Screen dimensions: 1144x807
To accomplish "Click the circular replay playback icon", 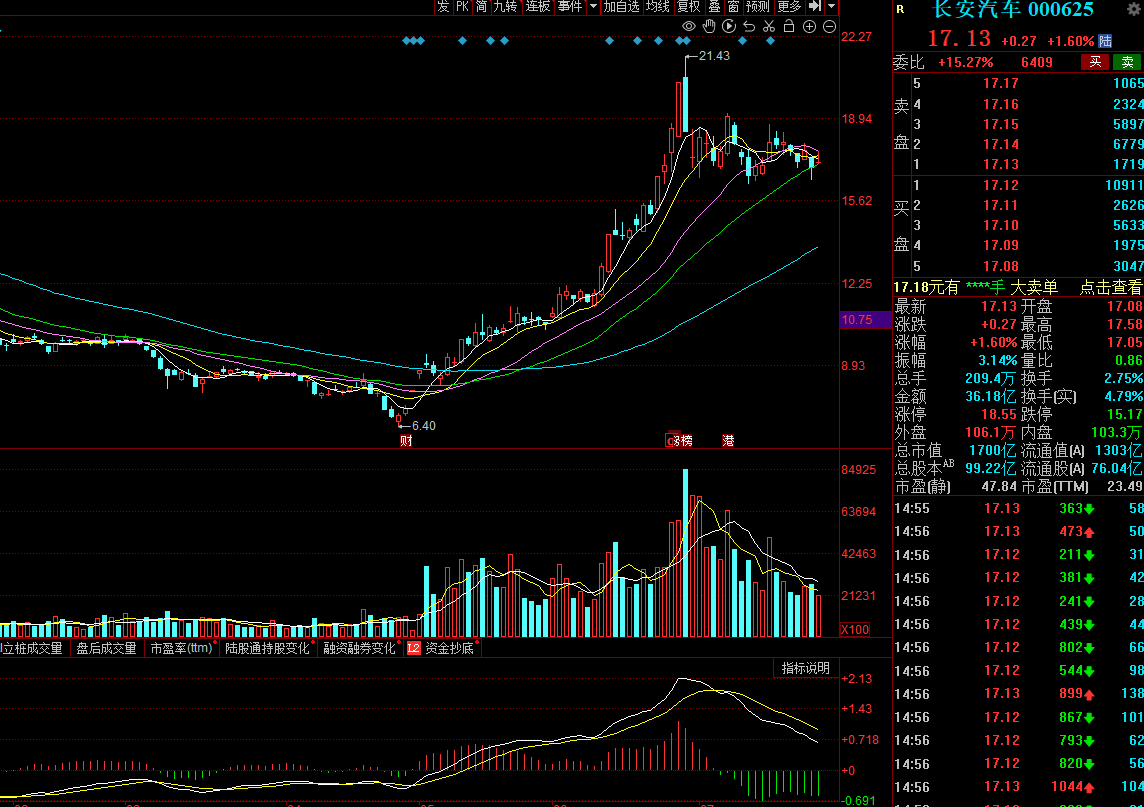I will [x=729, y=26].
